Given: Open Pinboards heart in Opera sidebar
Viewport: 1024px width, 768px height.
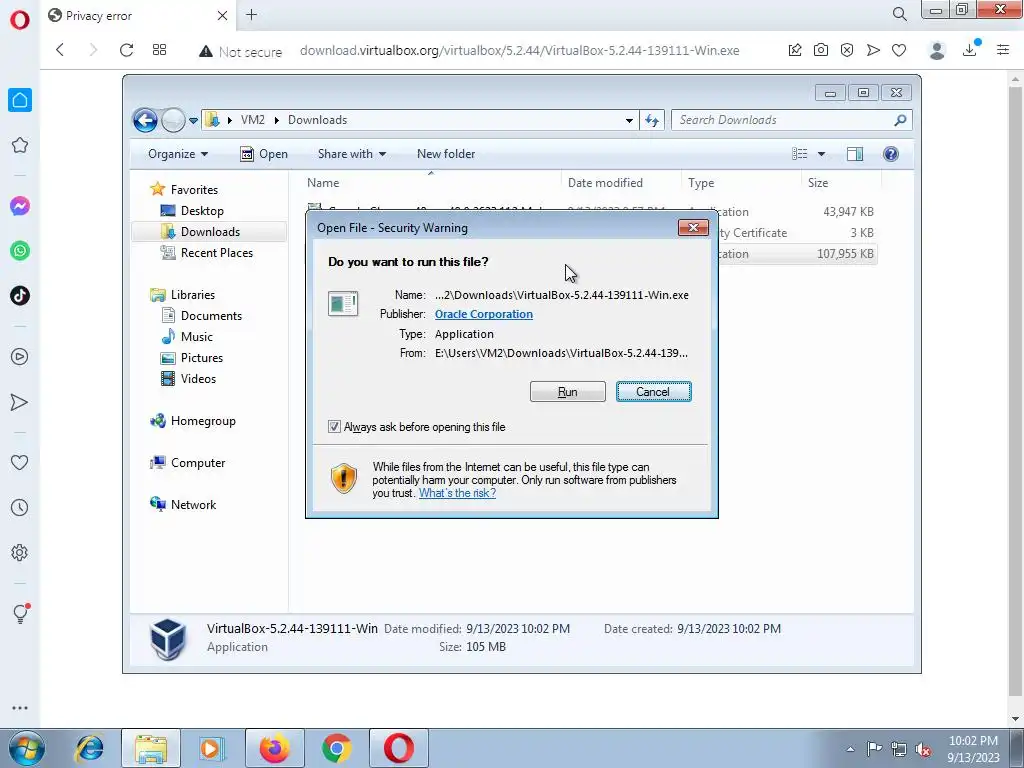Looking at the screenshot, I should coord(20,462).
